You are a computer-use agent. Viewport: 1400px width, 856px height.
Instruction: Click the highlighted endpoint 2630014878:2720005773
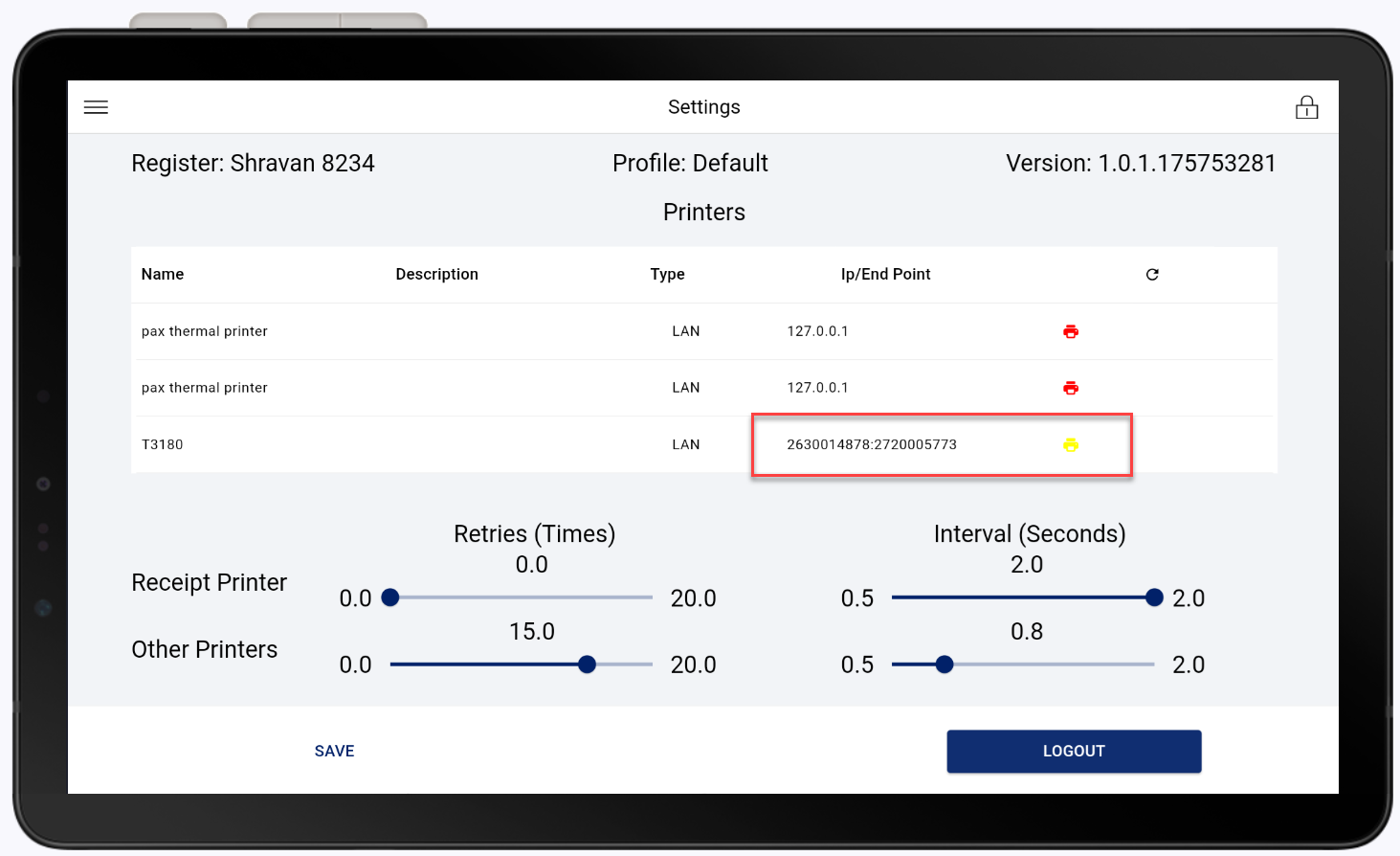pos(871,444)
